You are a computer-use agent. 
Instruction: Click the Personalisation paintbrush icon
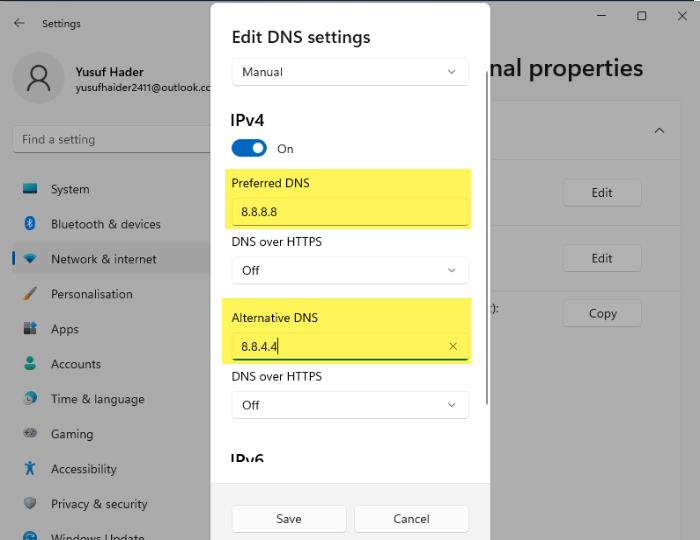point(30,294)
